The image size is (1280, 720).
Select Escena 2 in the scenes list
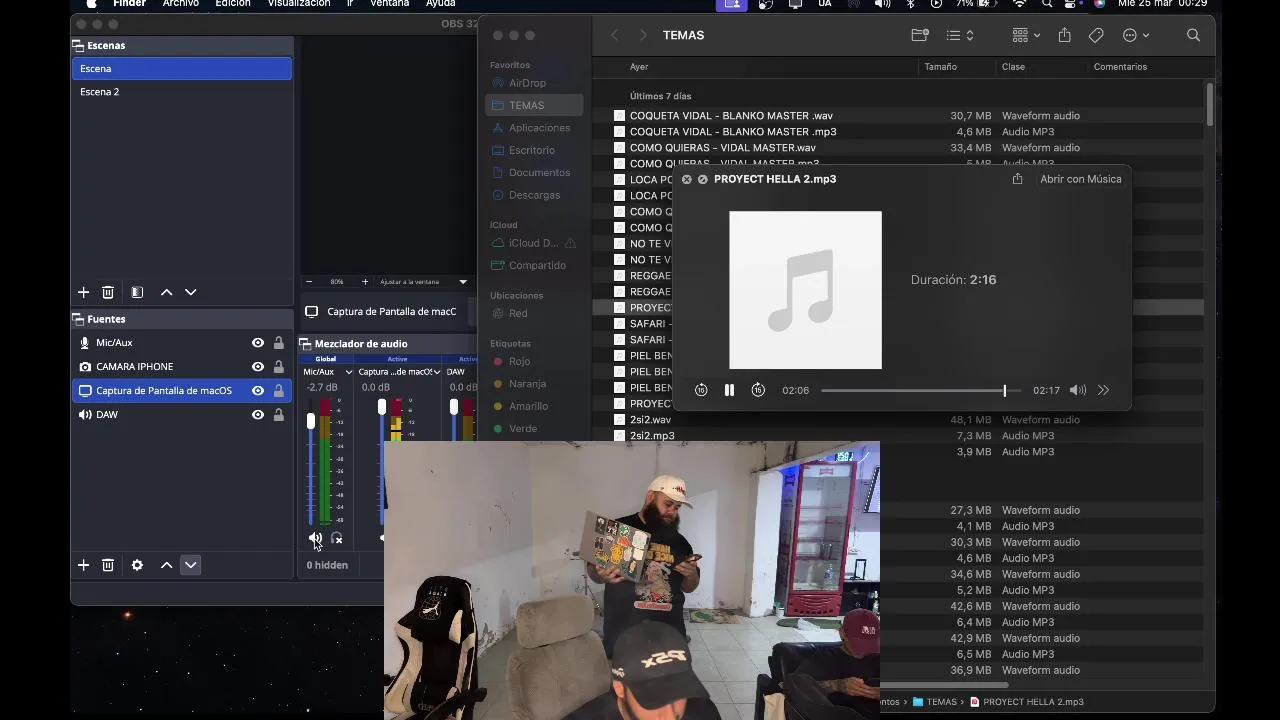point(182,92)
